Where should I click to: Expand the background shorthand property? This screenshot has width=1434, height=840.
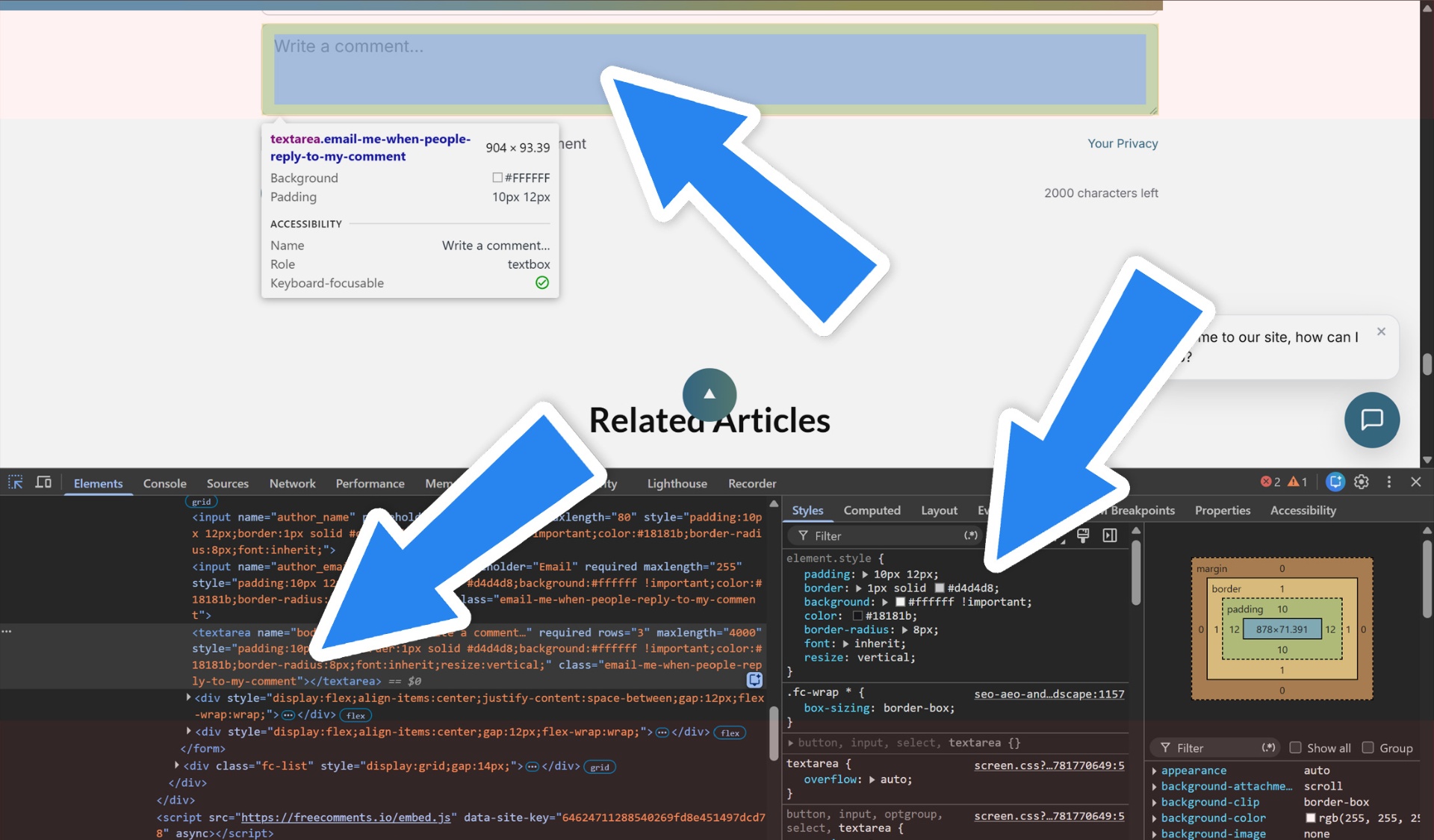click(884, 602)
